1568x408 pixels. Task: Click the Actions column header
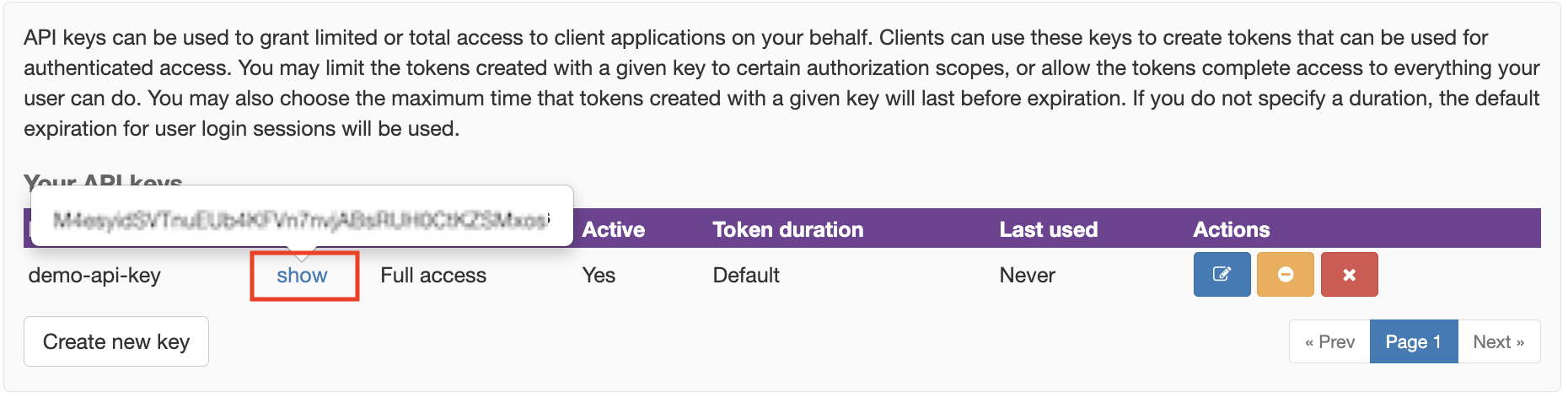1231,229
